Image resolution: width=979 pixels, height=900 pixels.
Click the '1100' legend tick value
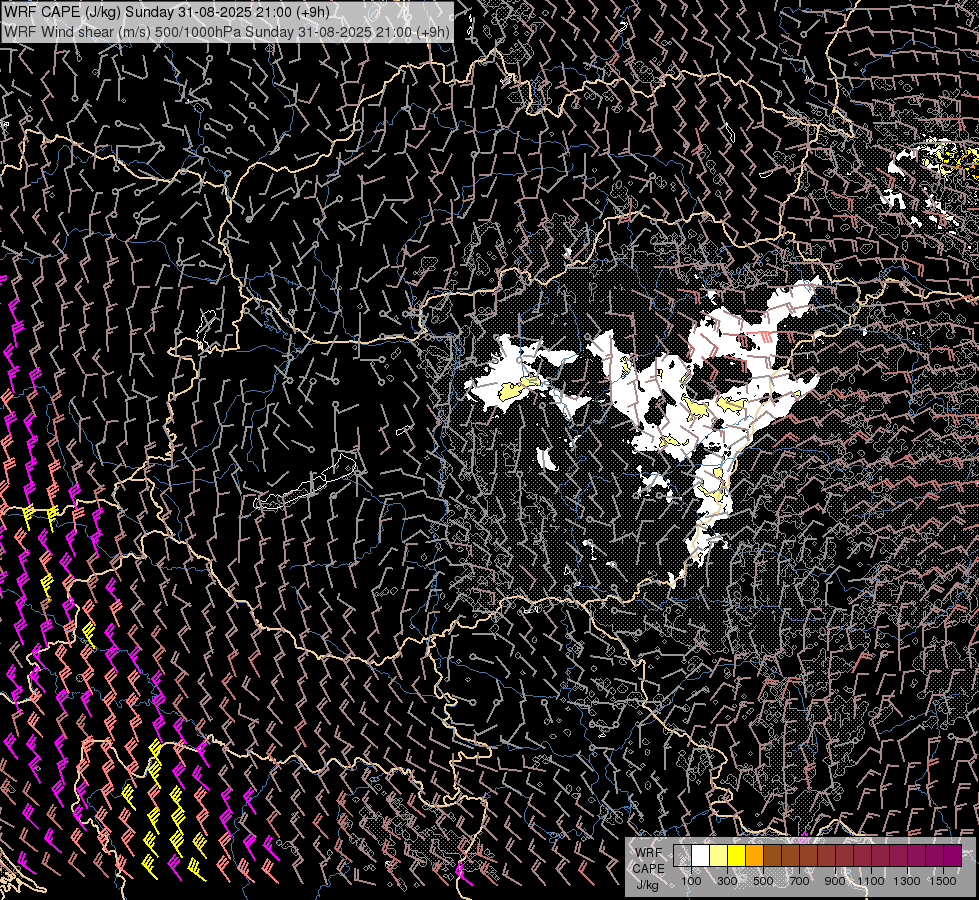[x=871, y=881]
